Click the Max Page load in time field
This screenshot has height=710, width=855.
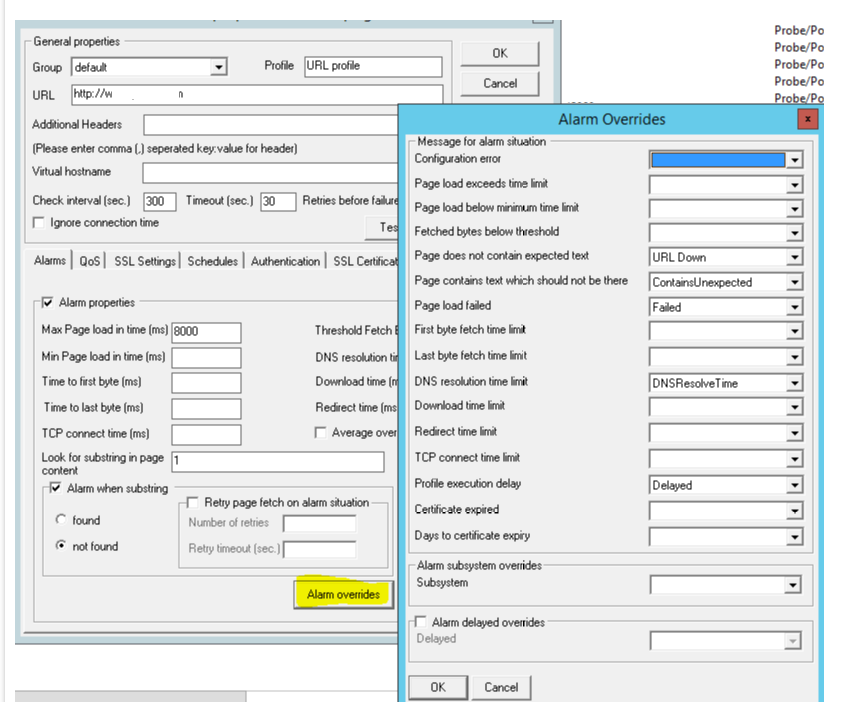tap(206, 332)
